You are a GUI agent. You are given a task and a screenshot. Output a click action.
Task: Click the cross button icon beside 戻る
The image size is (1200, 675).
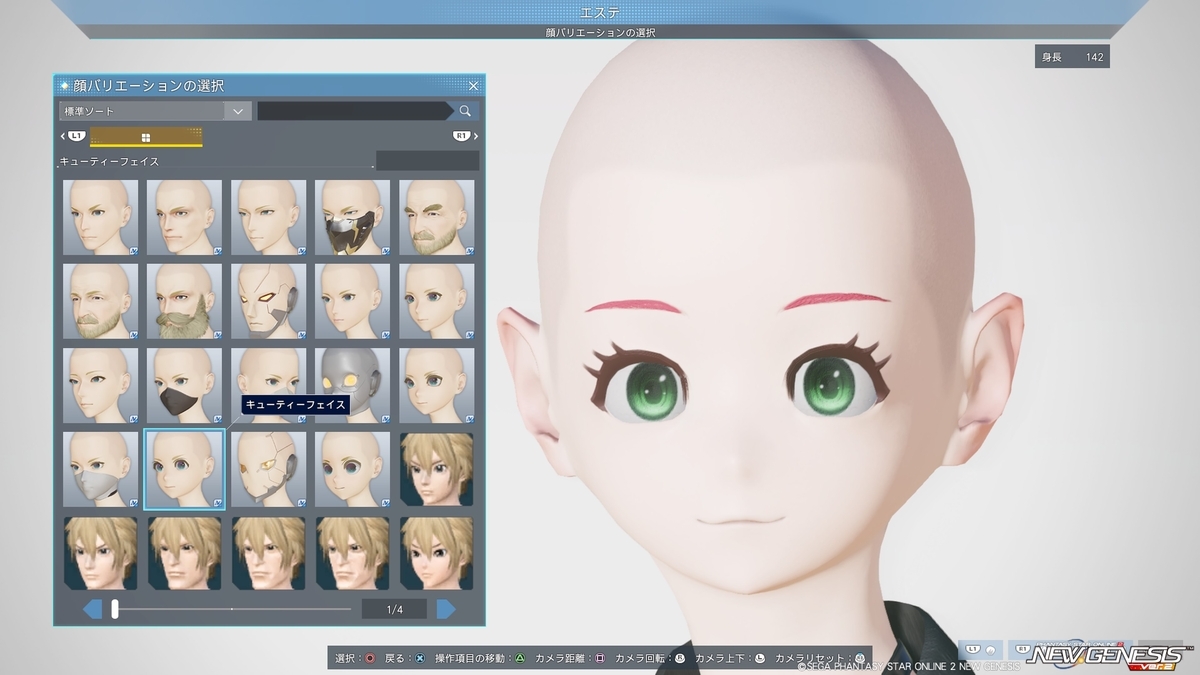pyautogui.click(x=420, y=658)
